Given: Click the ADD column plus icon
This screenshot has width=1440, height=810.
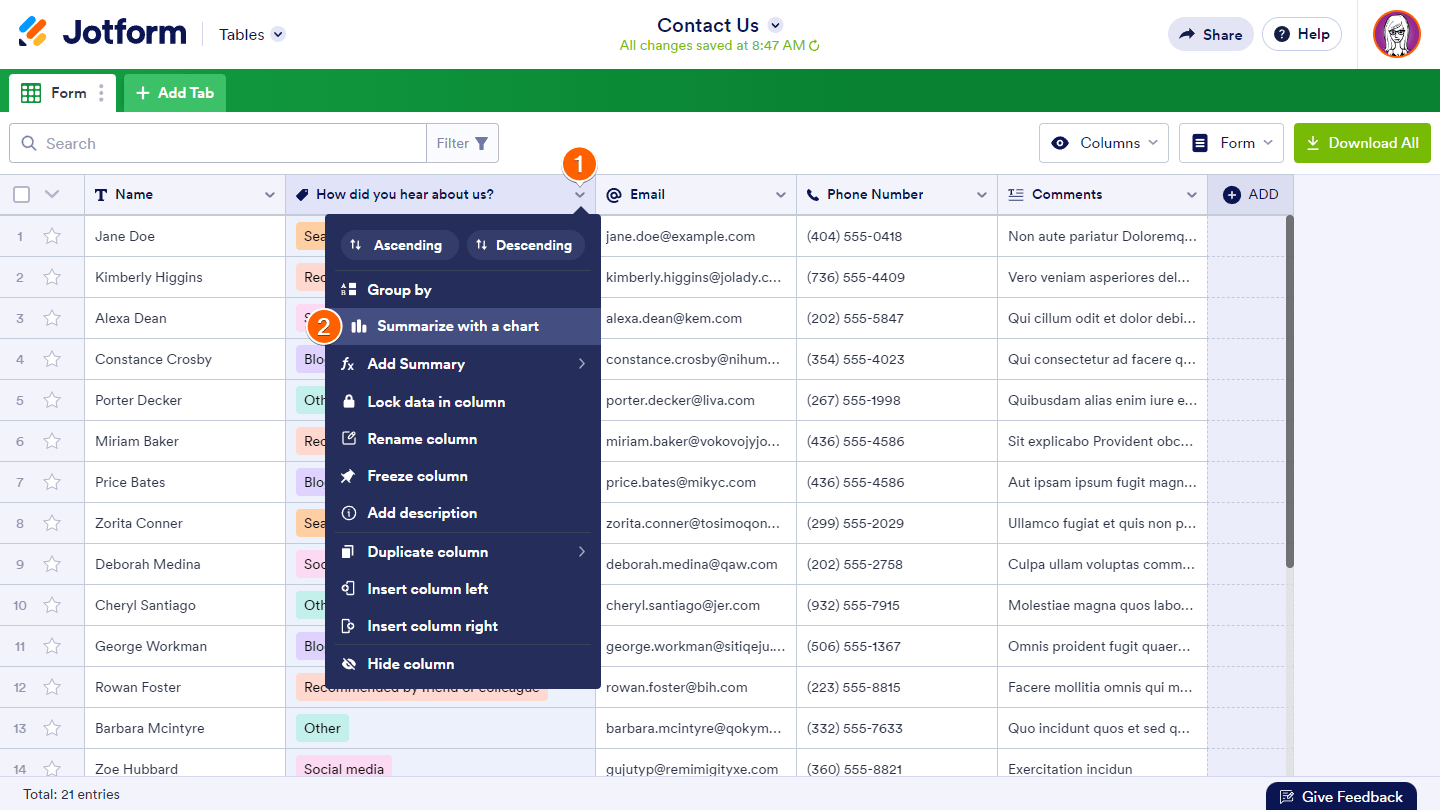Looking at the screenshot, I should [x=1232, y=195].
